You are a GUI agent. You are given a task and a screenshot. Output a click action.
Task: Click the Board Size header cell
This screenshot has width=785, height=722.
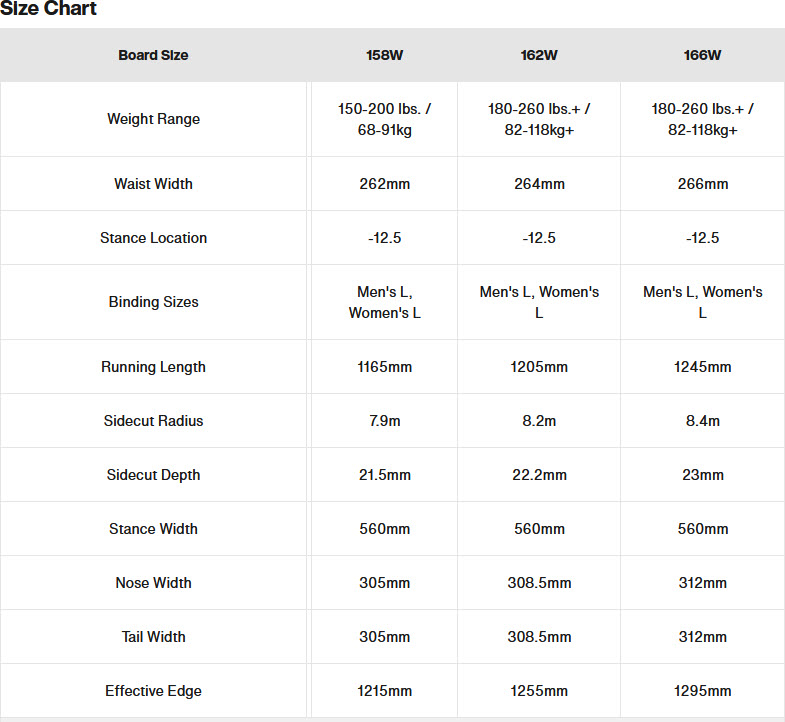coord(153,55)
